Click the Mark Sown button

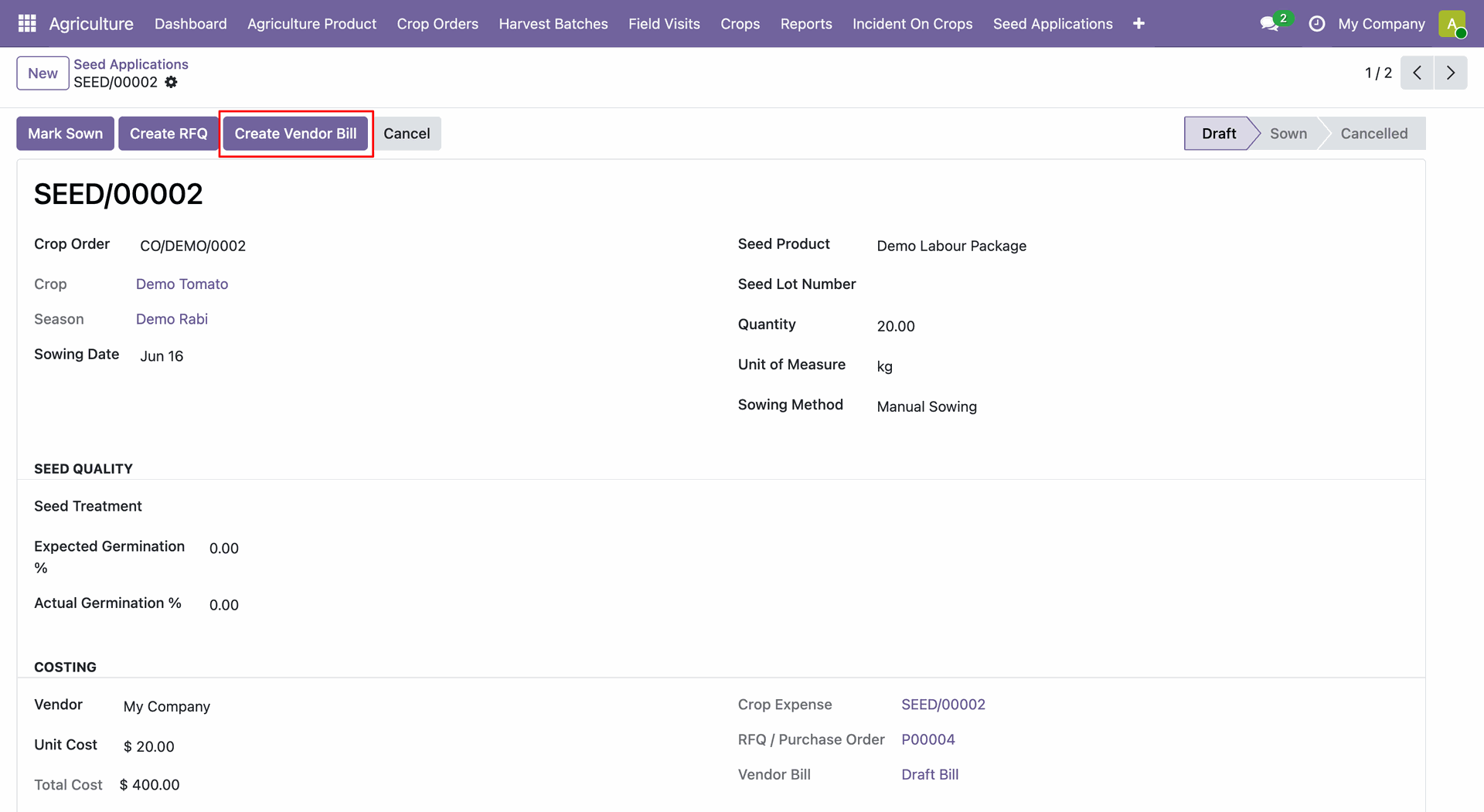pos(65,134)
